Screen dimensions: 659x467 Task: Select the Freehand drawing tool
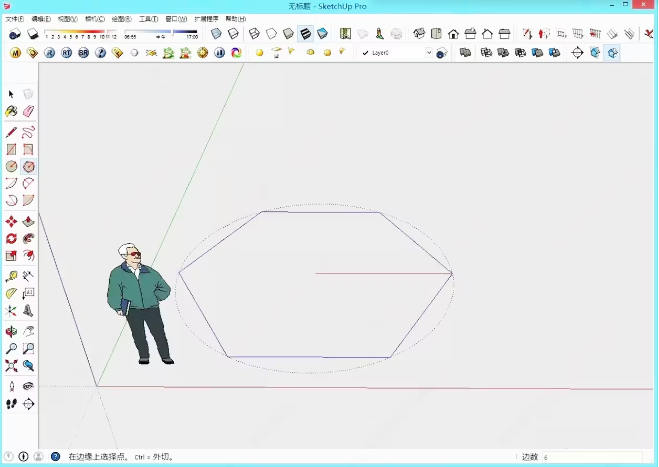(x=28, y=132)
